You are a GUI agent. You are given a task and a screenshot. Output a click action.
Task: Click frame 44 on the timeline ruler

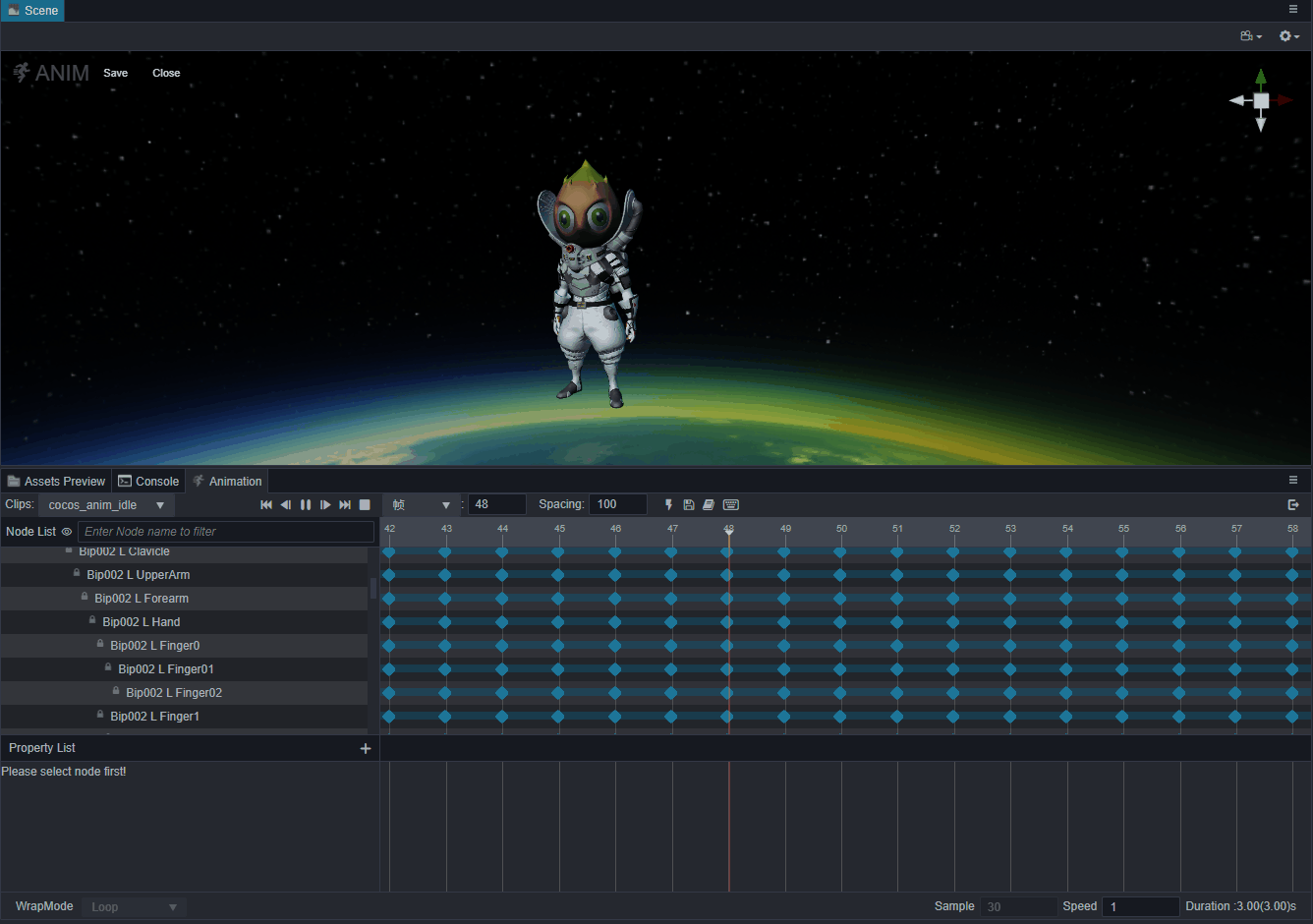pos(502,529)
